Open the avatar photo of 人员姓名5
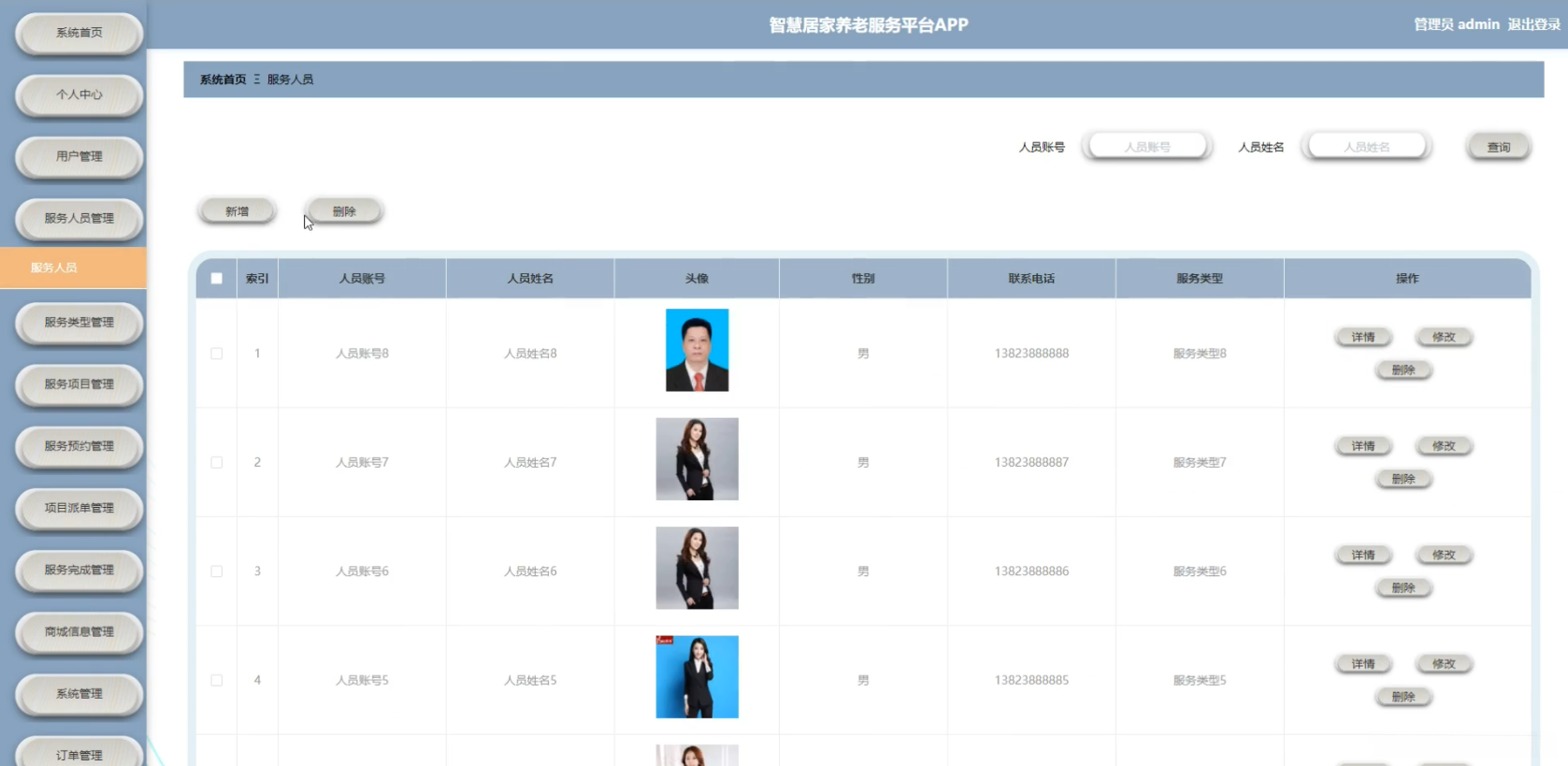This screenshot has height=766, width=1568. click(698, 677)
